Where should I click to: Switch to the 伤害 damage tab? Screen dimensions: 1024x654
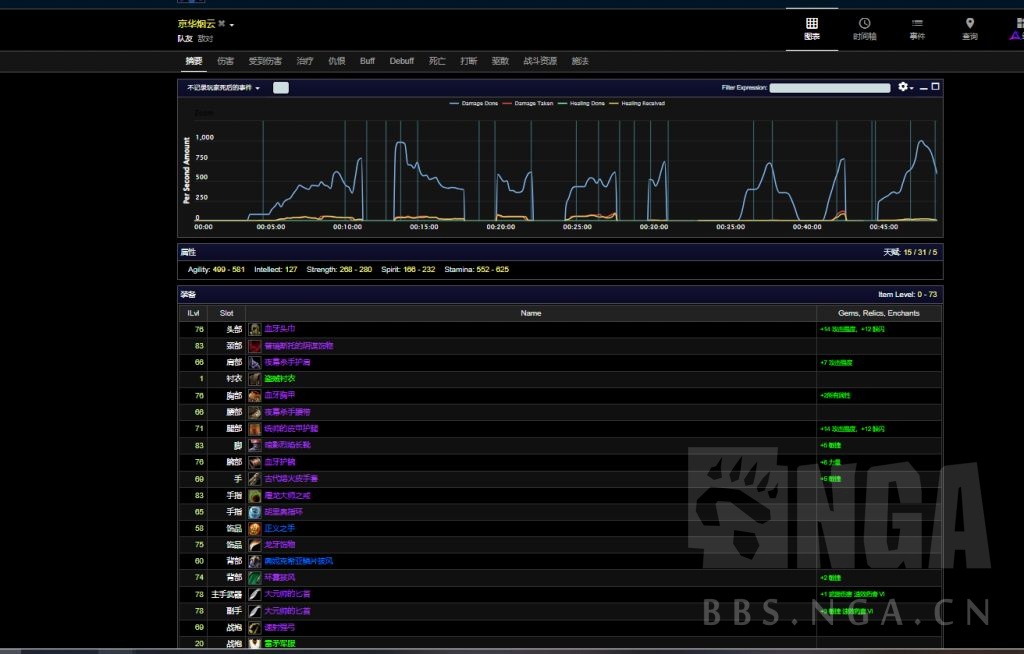pyautogui.click(x=225, y=61)
